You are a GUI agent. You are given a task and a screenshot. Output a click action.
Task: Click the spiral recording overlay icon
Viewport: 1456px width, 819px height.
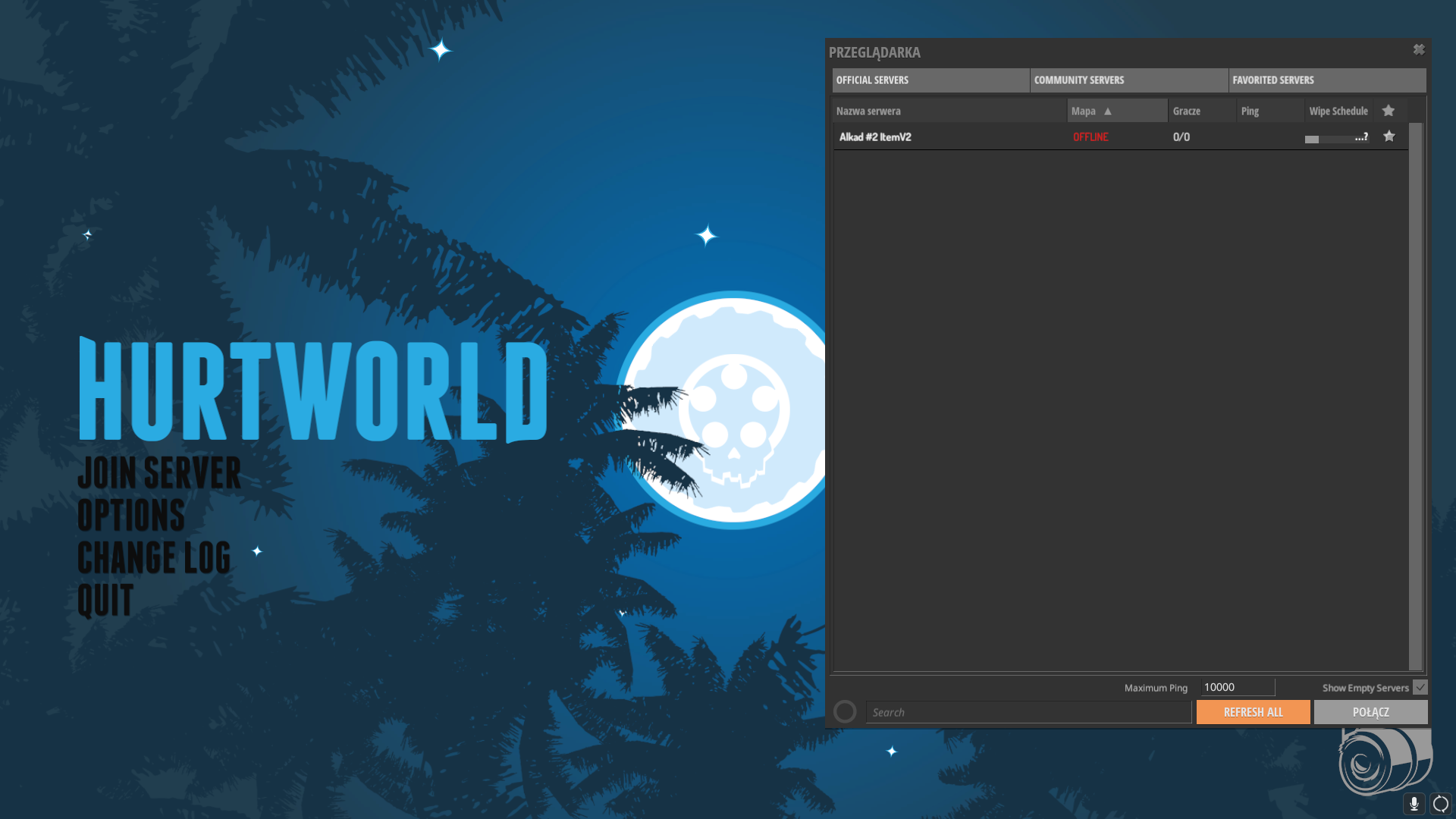click(x=1385, y=762)
